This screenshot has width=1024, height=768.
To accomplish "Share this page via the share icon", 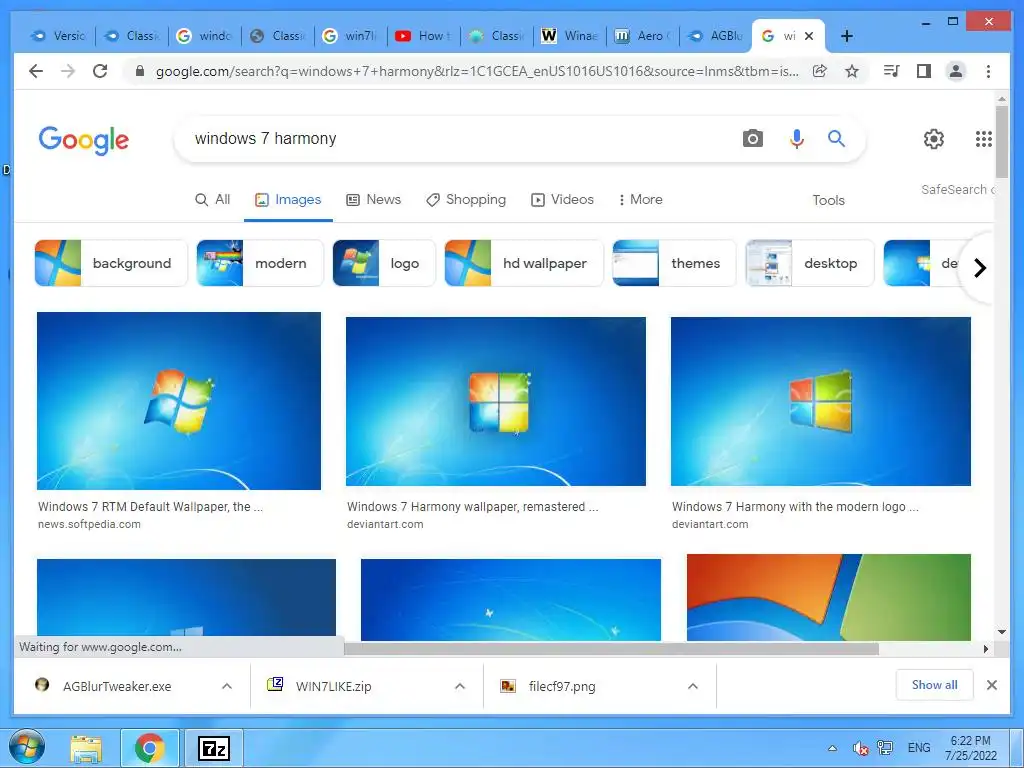I will [x=820, y=71].
